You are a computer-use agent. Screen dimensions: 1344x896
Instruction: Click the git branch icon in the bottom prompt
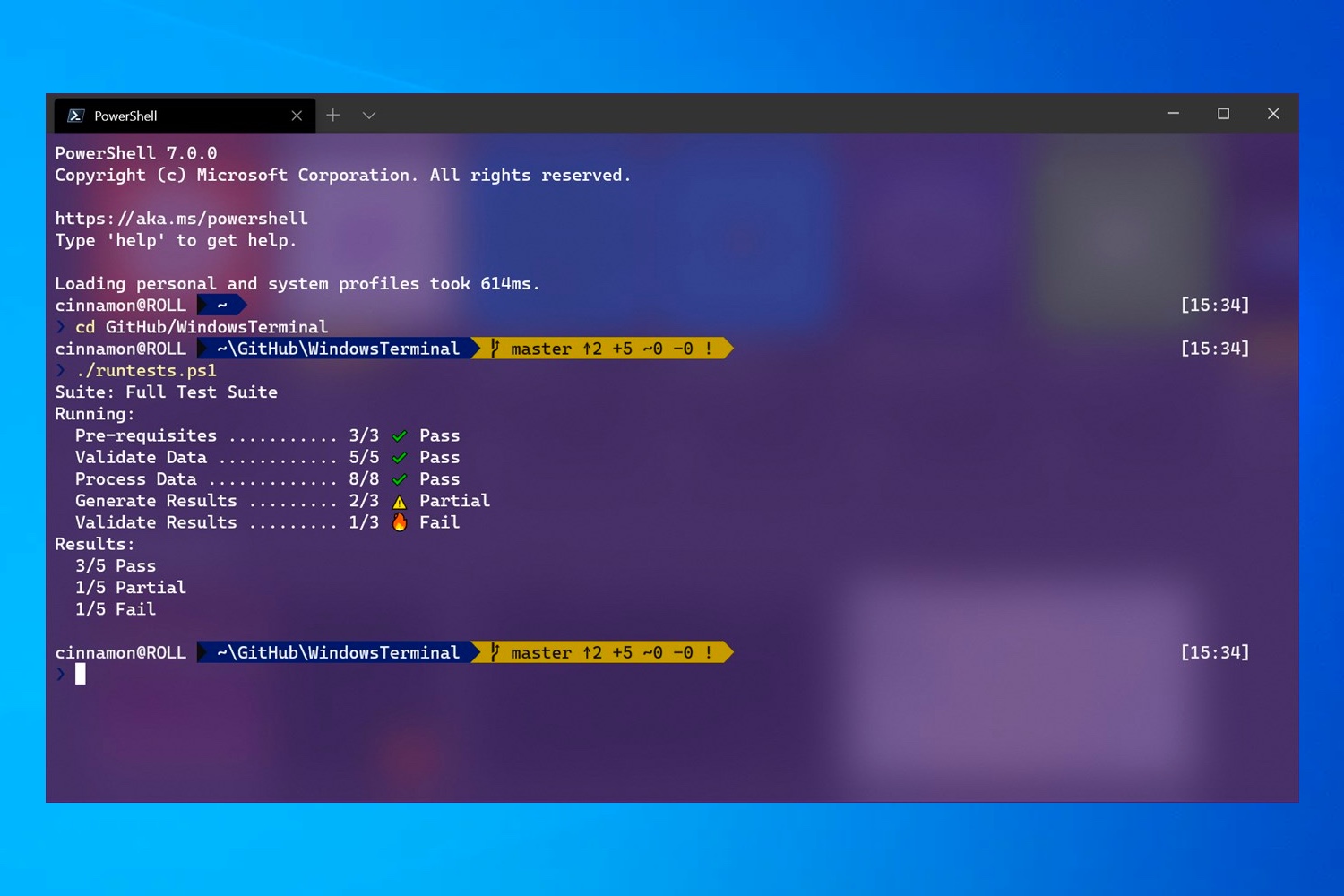(495, 653)
